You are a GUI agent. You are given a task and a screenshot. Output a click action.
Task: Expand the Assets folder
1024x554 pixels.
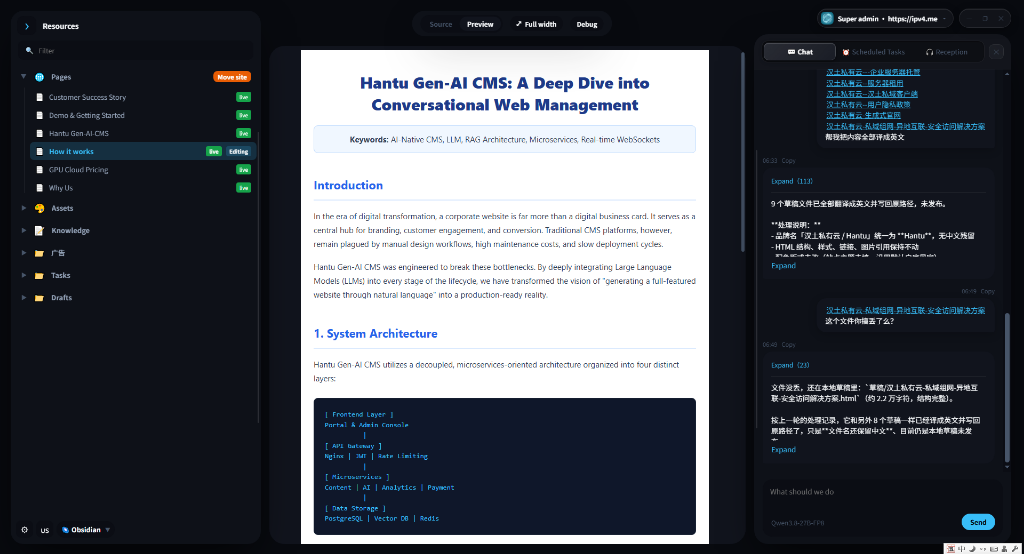point(24,208)
